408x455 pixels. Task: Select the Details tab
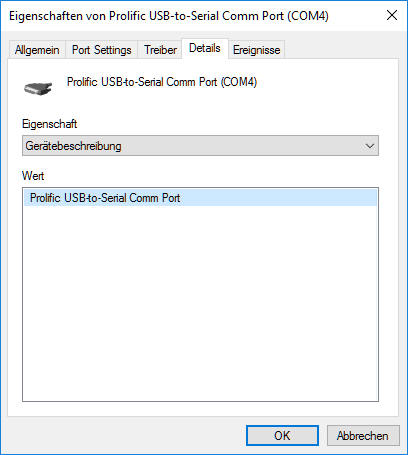[x=205, y=48]
